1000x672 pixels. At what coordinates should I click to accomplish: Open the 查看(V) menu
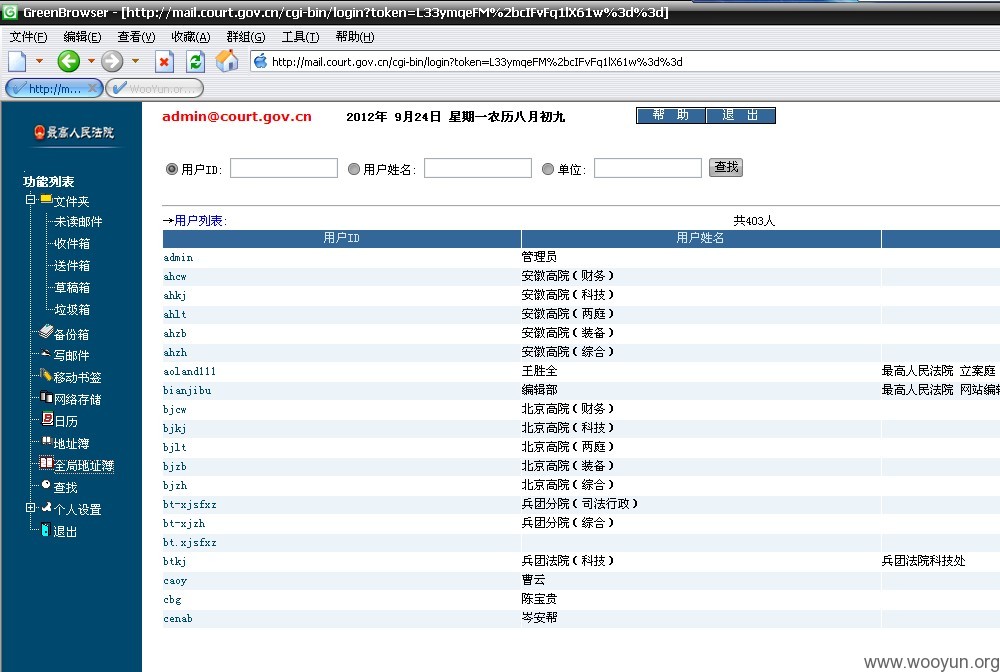click(x=136, y=37)
